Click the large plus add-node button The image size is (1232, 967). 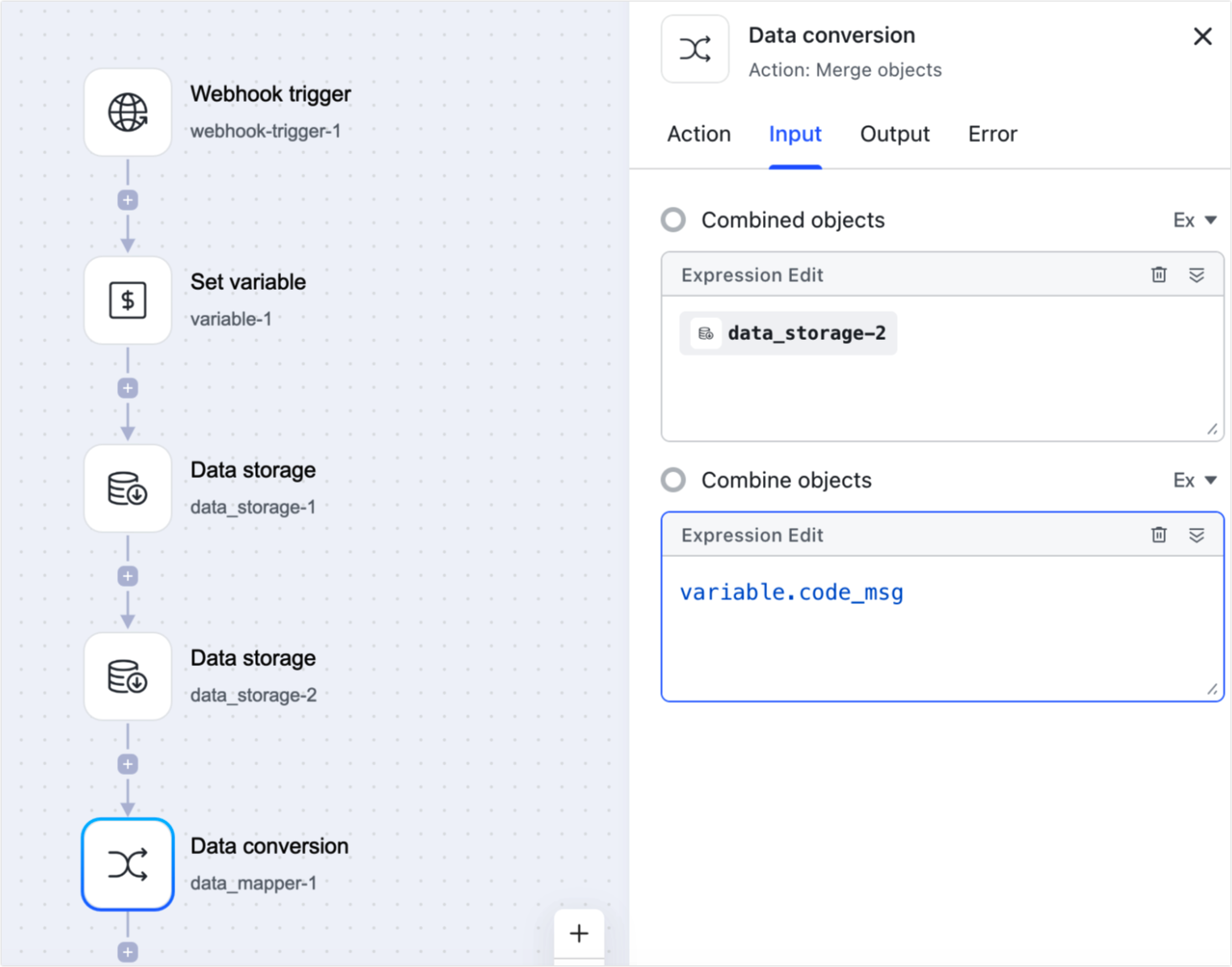coord(579,933)
